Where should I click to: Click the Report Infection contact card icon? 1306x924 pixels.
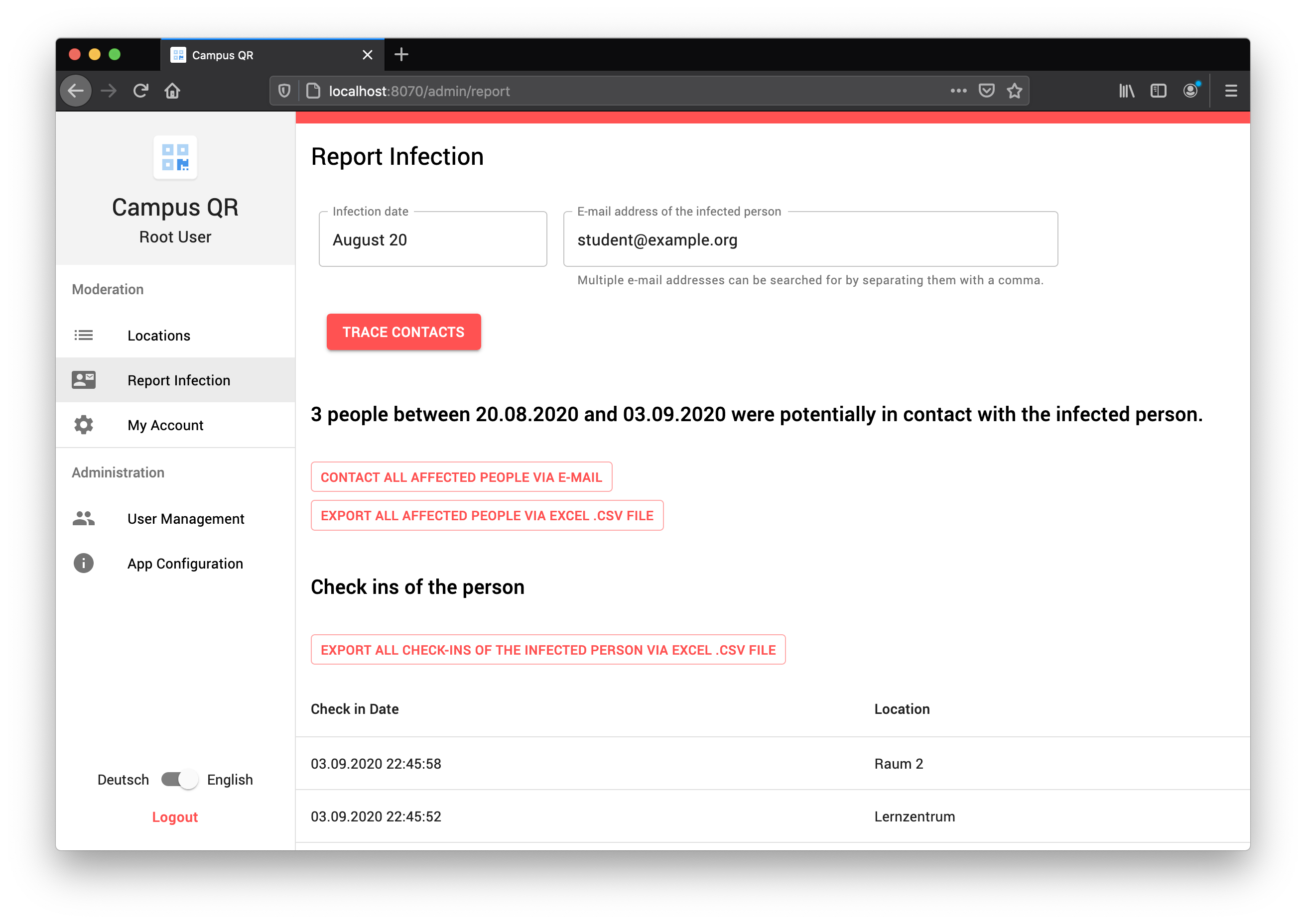(84, 380)
